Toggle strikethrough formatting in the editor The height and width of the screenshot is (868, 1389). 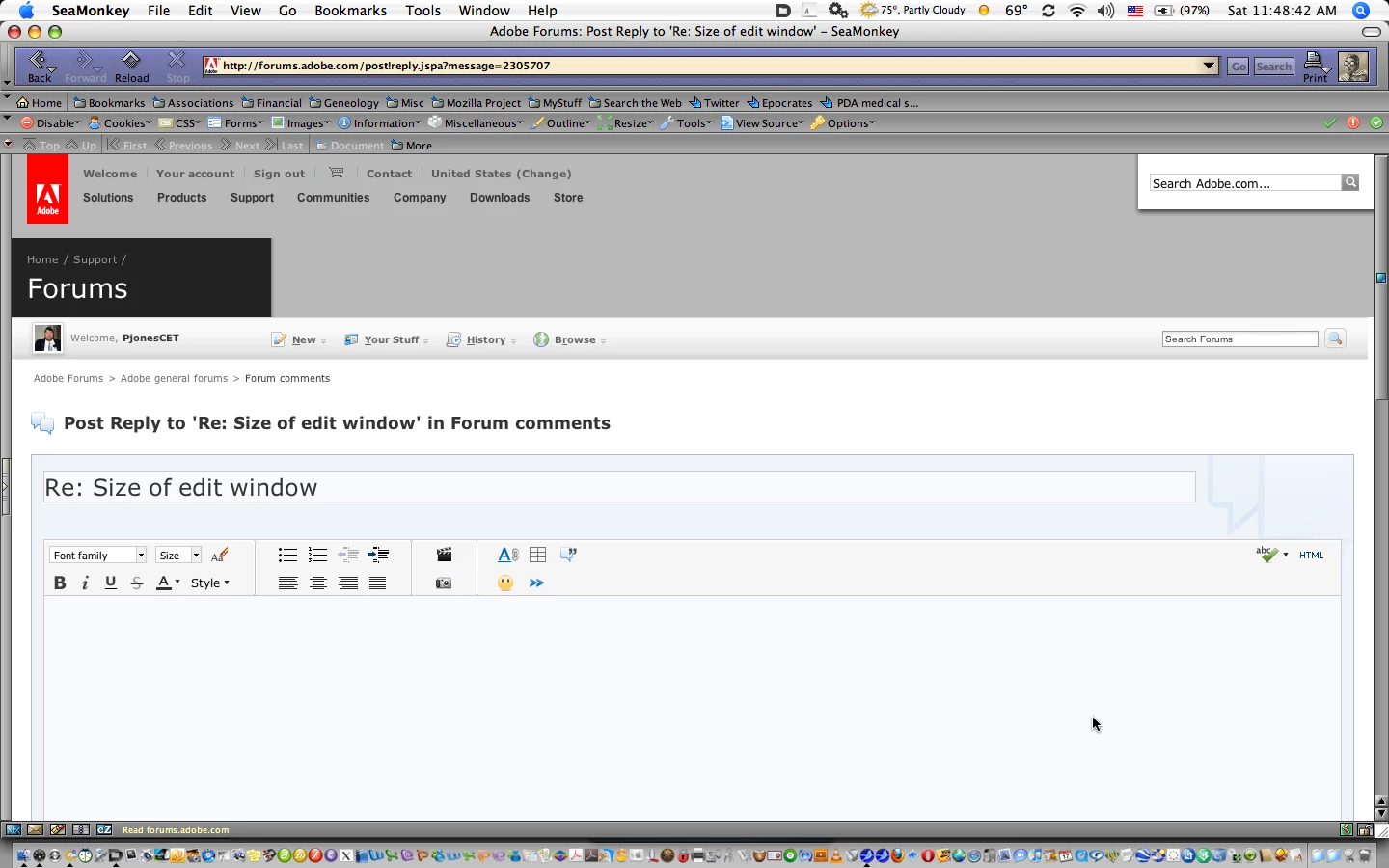(x=137, y=583)
